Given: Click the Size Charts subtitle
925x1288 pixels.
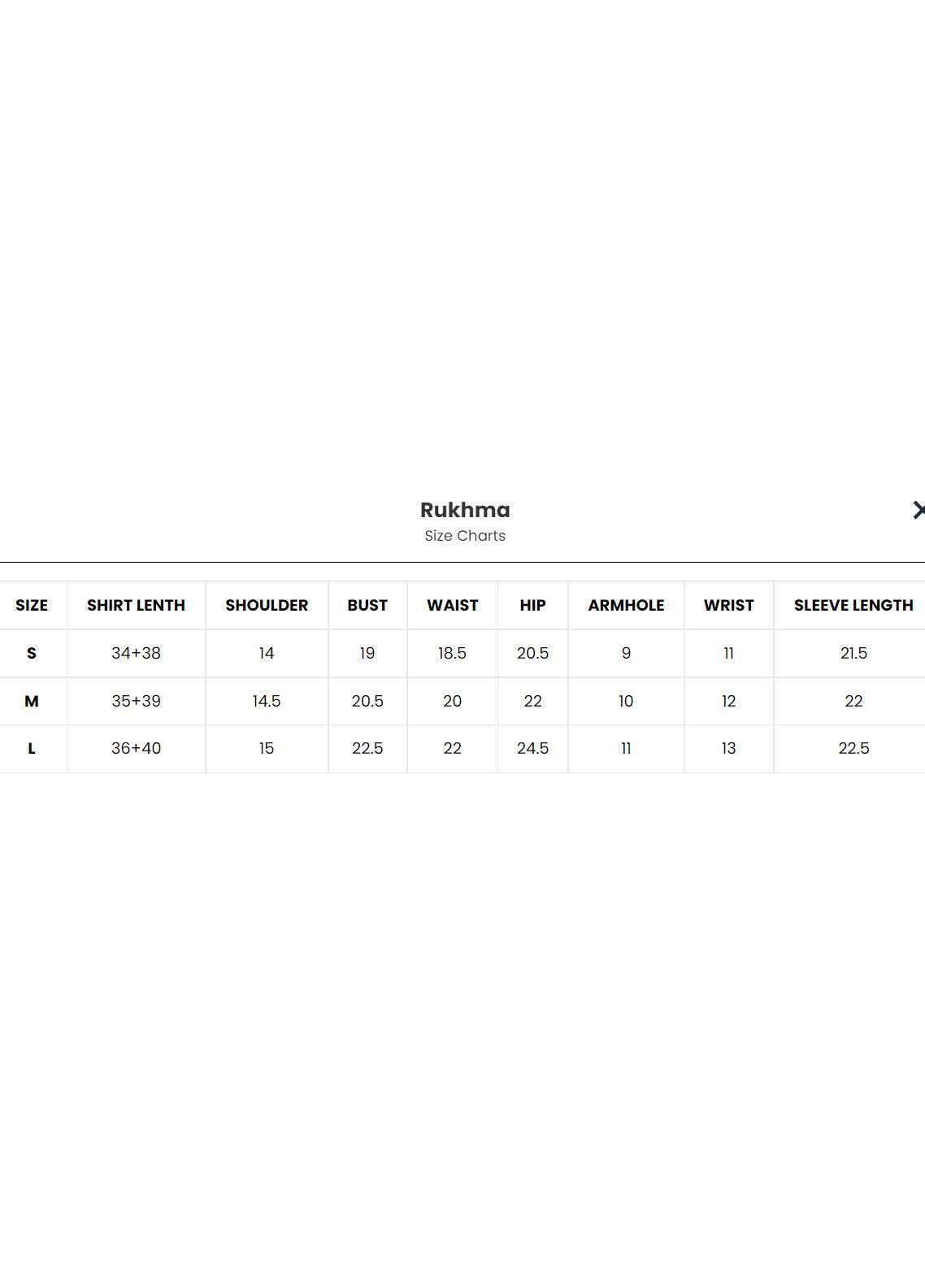Looking at the screenshot, I should [465, 536].
